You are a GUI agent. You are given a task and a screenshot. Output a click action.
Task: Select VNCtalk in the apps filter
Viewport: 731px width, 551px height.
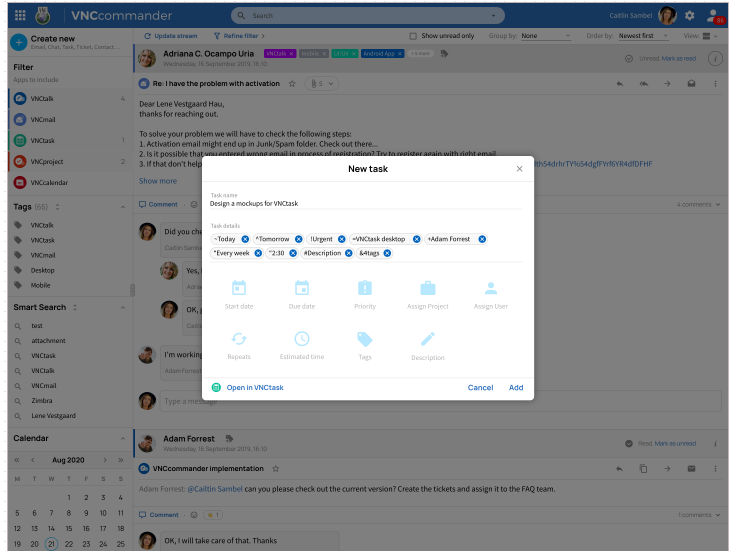tap(43, 99)
